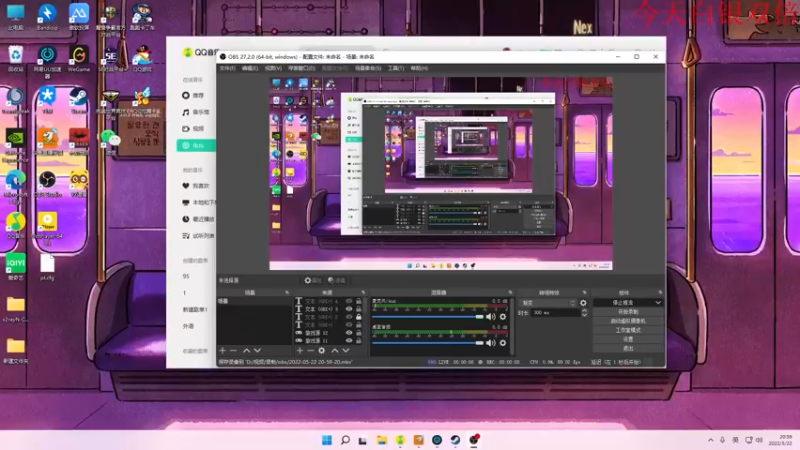Image resolution: width=800 pixels, height=450 pixels.
Task: Open Search from the taskbar
Action: 345,440
